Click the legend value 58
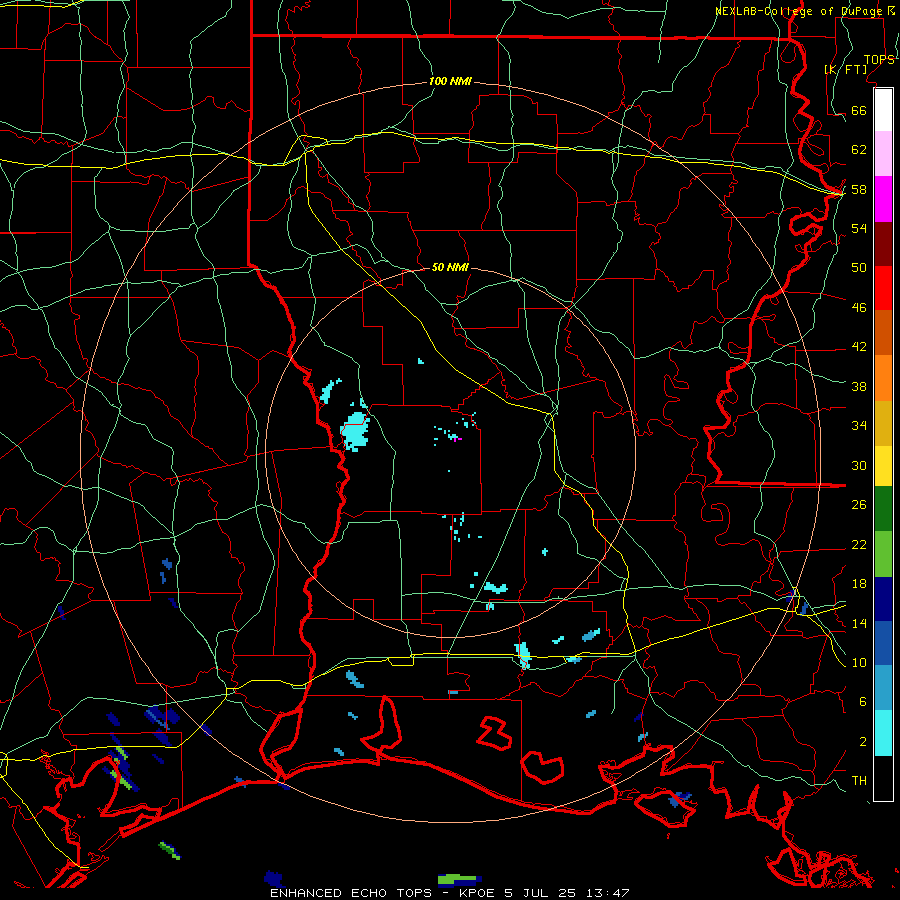This screenshot has height=900, width=900. (x=859, y=189)
